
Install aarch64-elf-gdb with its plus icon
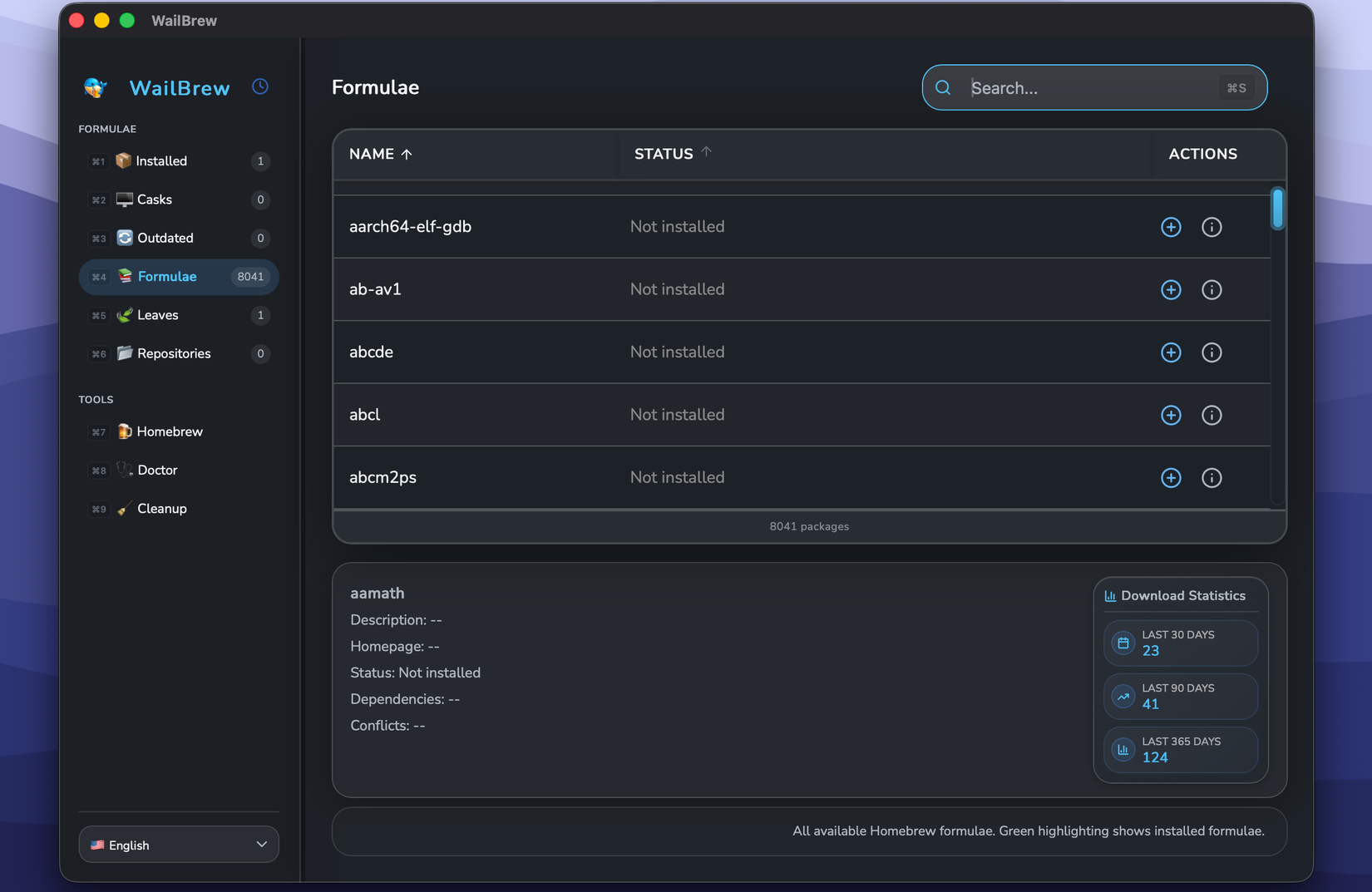[x=1171, y=227]
